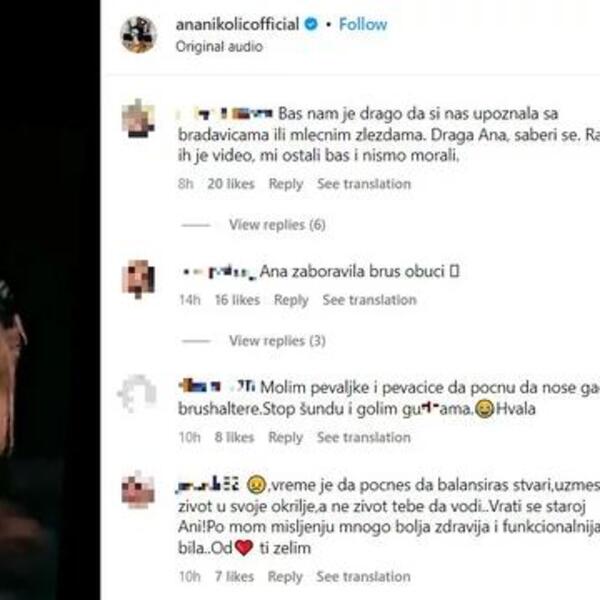Show who liked the 8 likes comment
Screen dimensions: 600x600
tap(234, 437)
